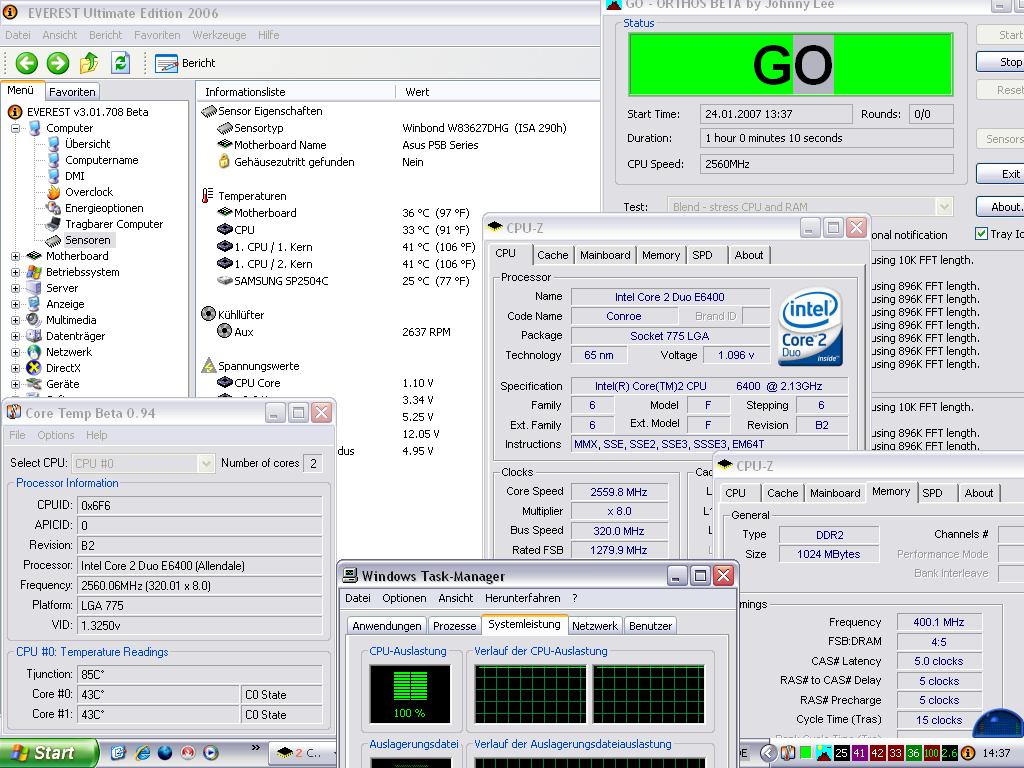Click the CPU-Auslastung 100 % meter
The width and height of the screenshot is (1024, 768).
point(409,694)
